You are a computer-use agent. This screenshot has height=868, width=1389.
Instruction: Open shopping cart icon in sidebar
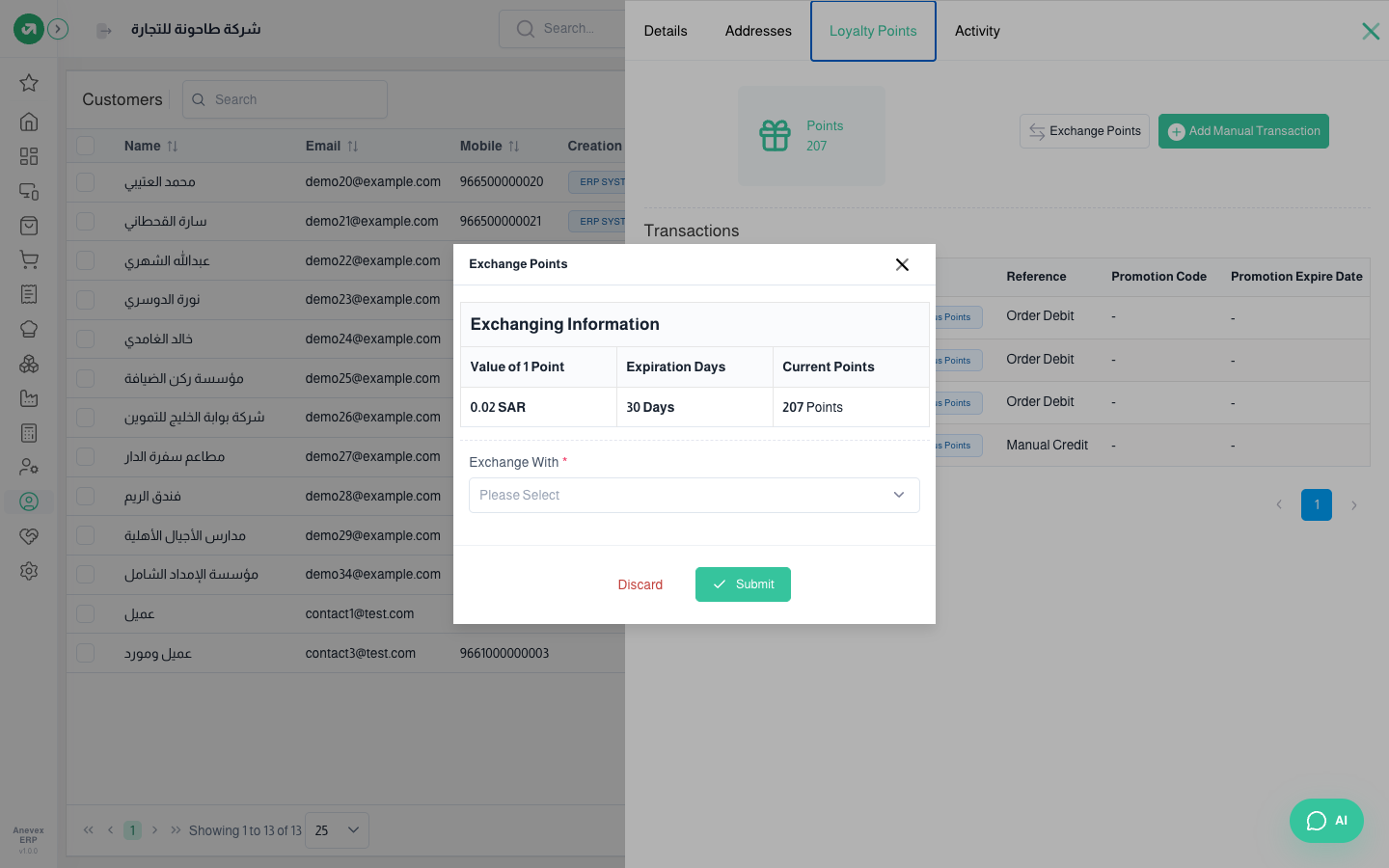29,259
